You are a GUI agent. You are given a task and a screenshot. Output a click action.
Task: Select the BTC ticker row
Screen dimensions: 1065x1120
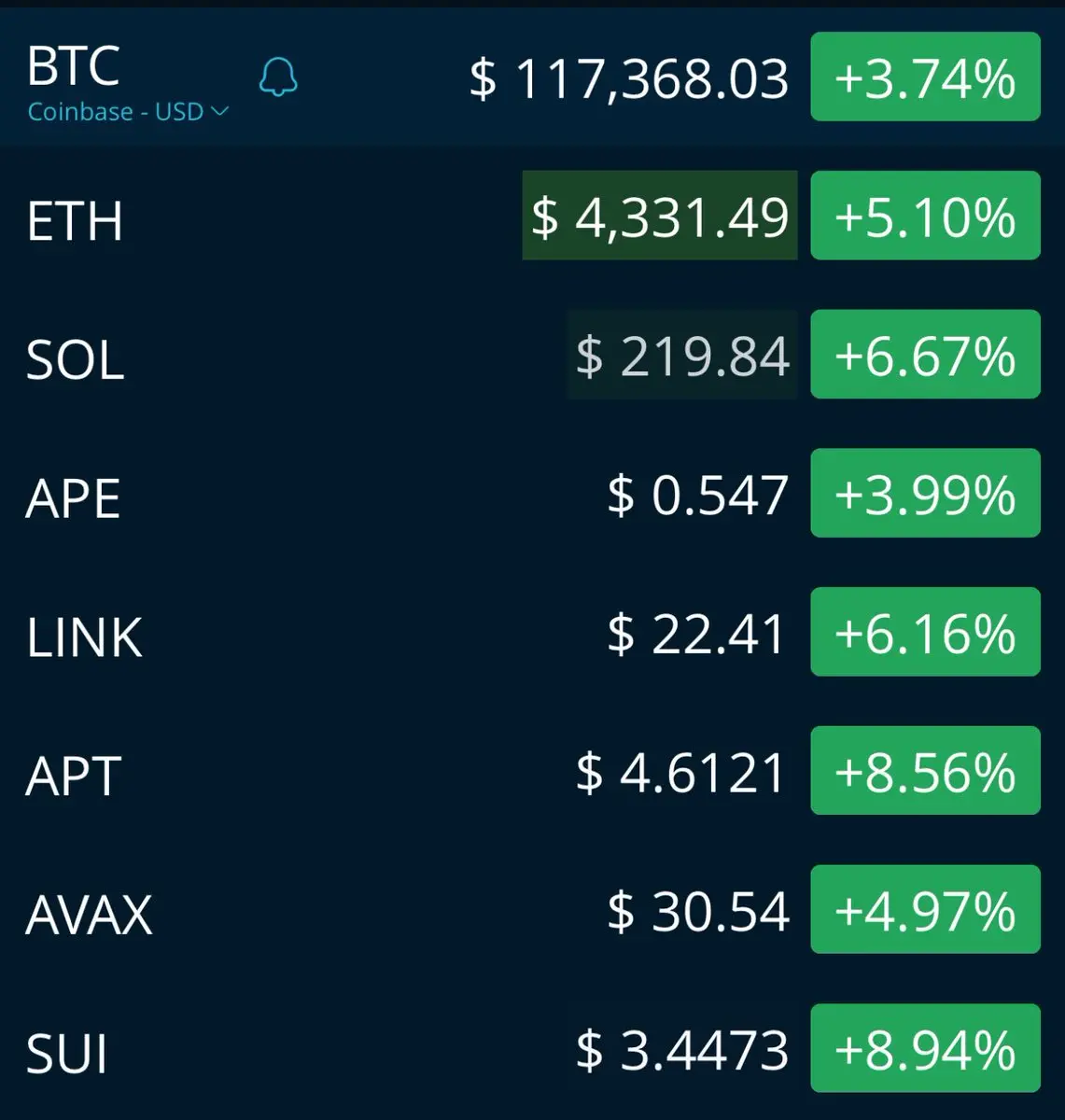pos(532,77)
